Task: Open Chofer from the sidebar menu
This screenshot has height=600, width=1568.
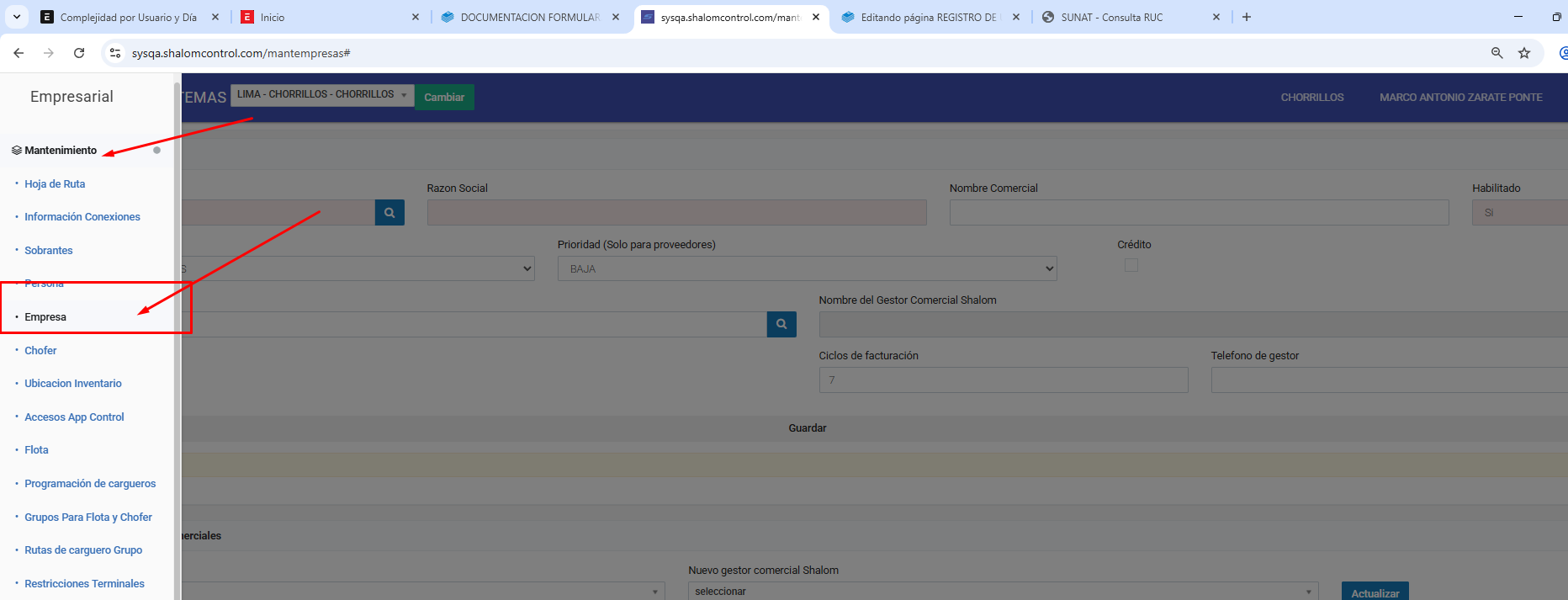Action: click(x=40, y=351)
